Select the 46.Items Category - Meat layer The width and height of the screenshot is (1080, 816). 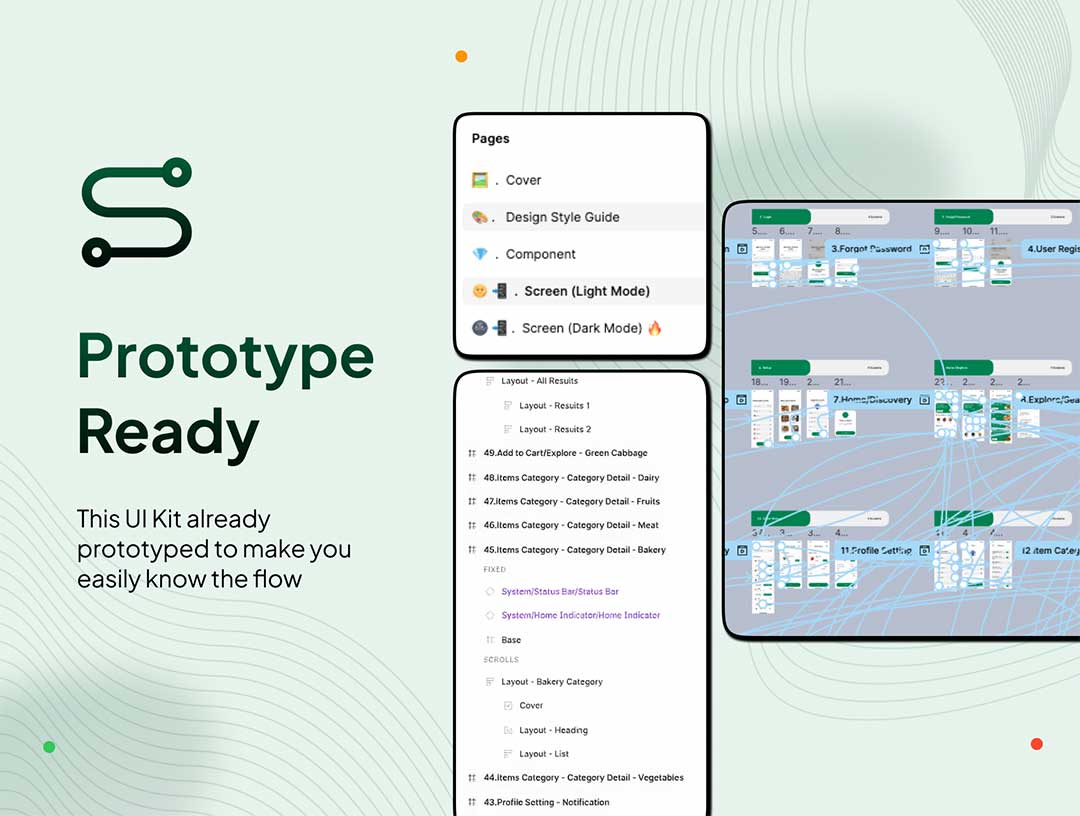(571, 525)
